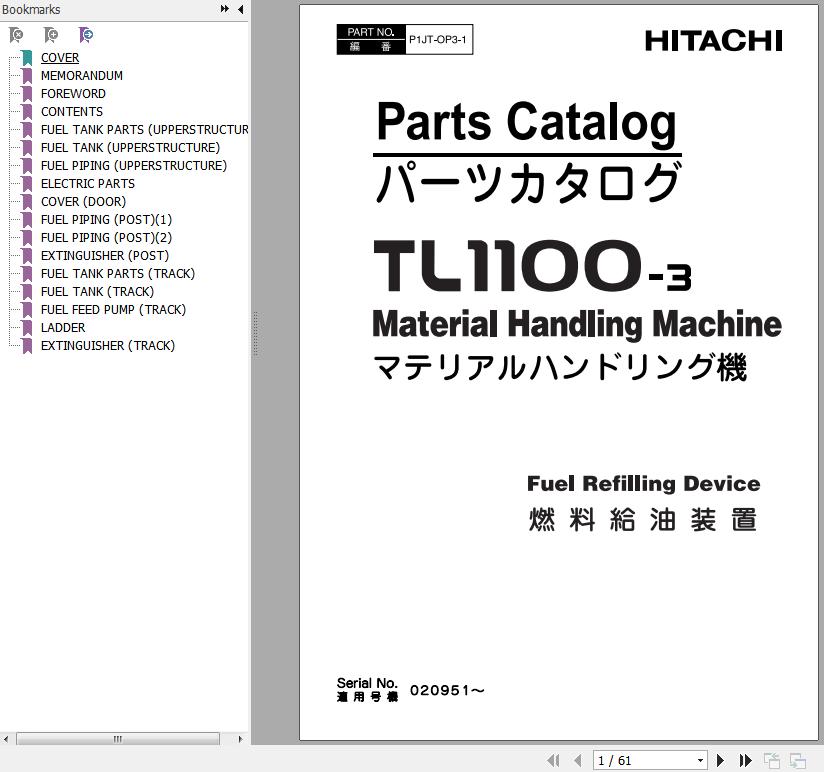Add a new bookmark
The width and height of the screenshot is (824, 772).
[51, 35]
